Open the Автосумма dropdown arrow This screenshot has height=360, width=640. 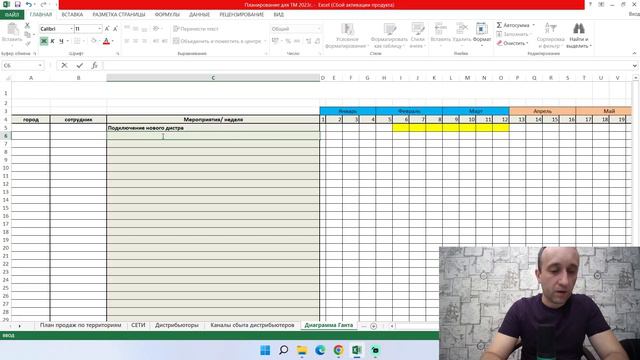pyautogui.click(x=533, y=25)
